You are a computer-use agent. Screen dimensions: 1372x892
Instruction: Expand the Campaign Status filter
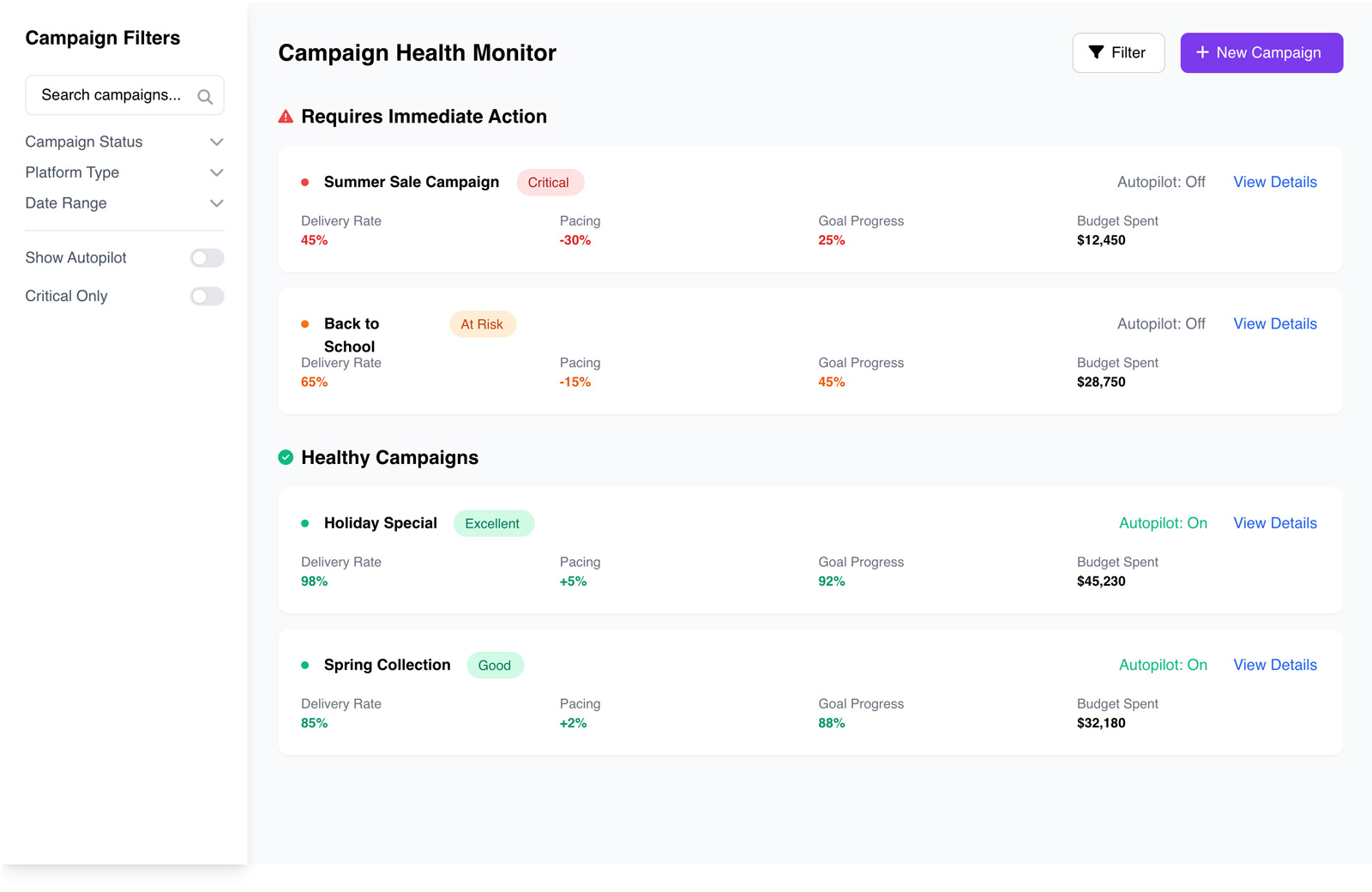pos(124,142)
